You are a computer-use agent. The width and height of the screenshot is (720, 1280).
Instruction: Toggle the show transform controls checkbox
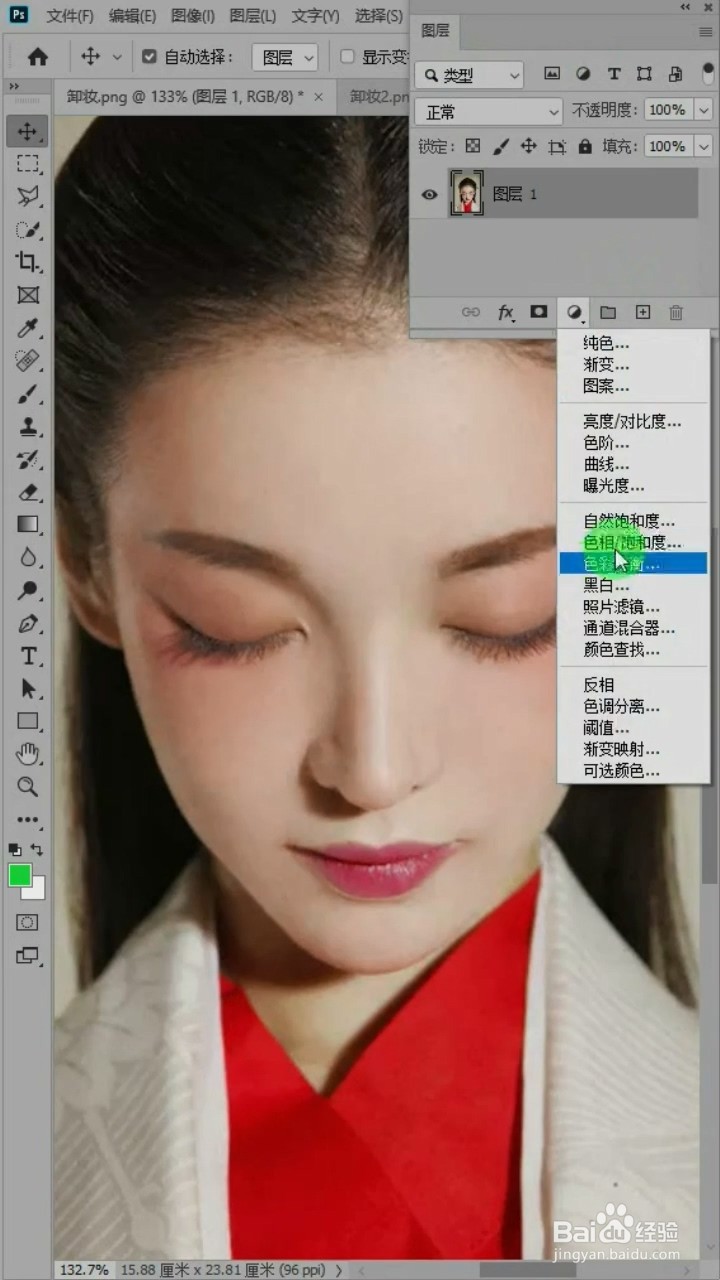pyautogui.click(x=348, y=57)
